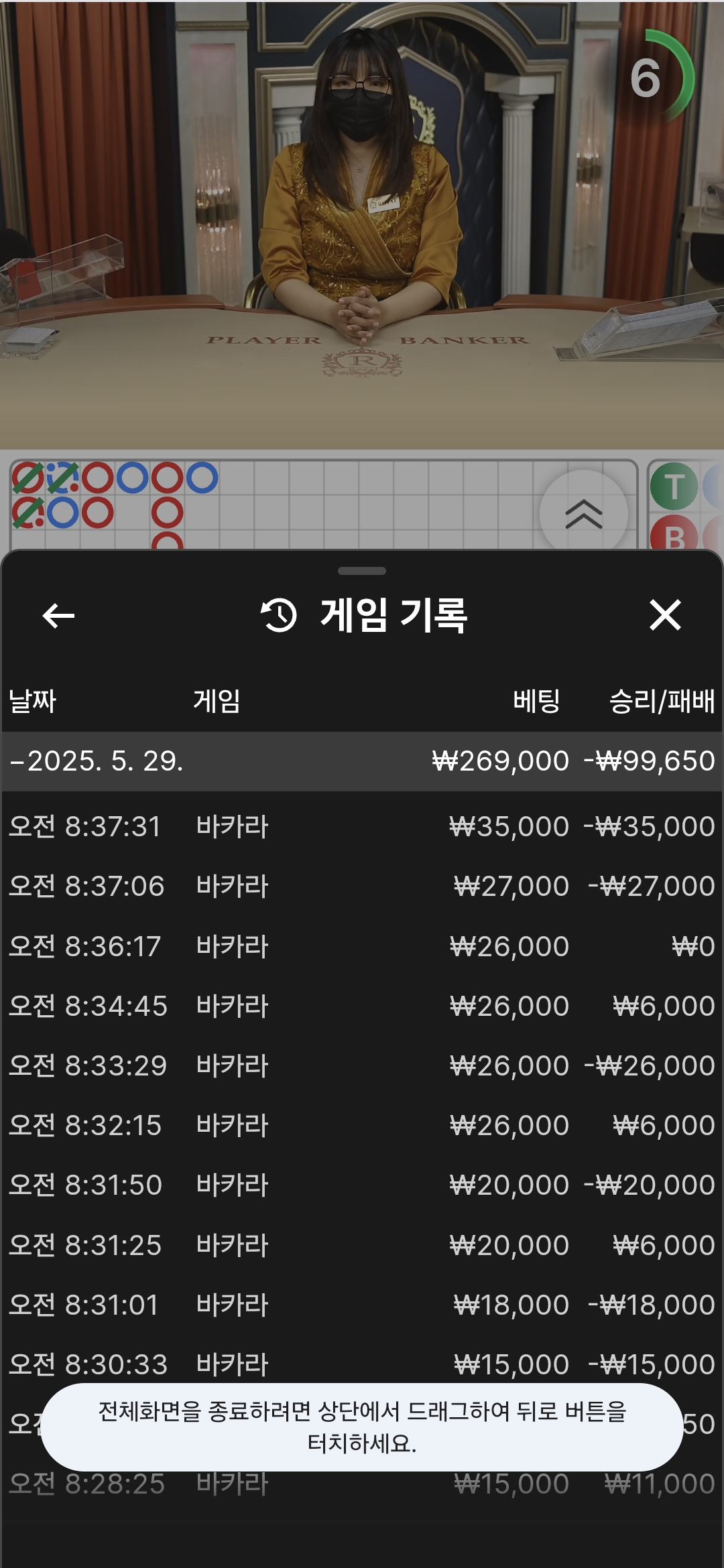The height and width of the screenshot is (1568, 724).
Task: Open the 오전 8:37:31 바카라 record
Action: pos(362,826)
